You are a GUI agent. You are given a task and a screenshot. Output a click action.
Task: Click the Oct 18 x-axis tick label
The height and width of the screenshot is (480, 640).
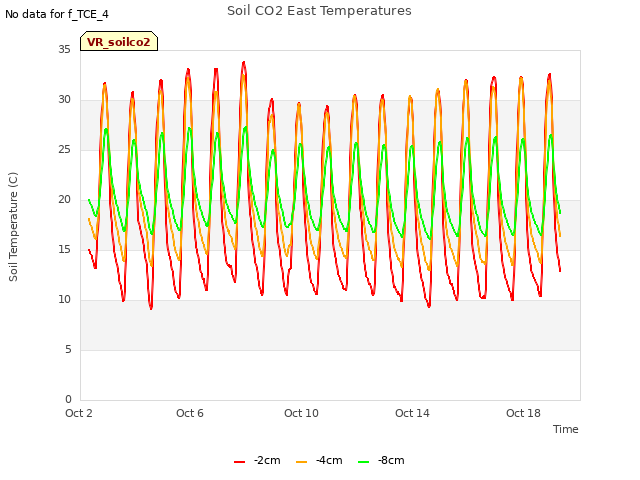(x=523, y=413)
